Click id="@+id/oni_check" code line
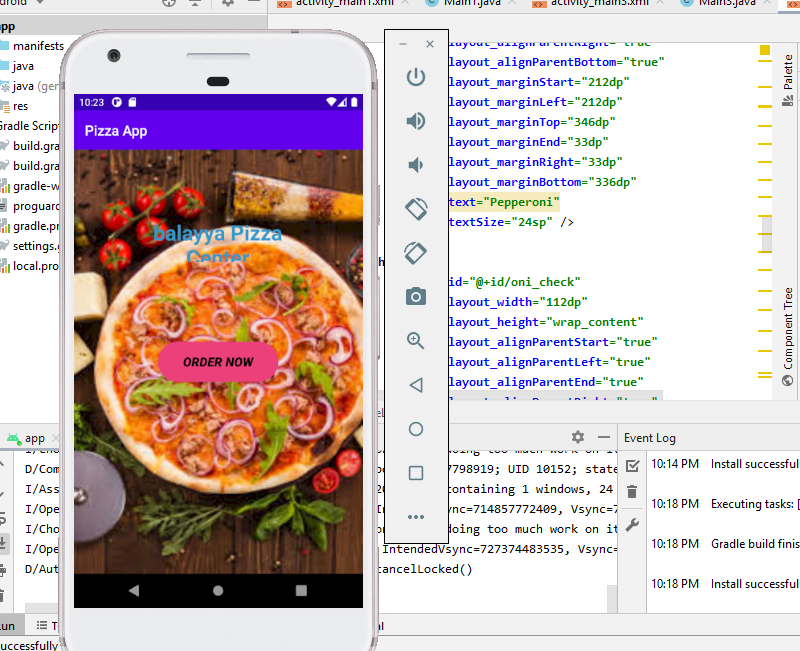800x651 pixels. click(x=514, y=282)
